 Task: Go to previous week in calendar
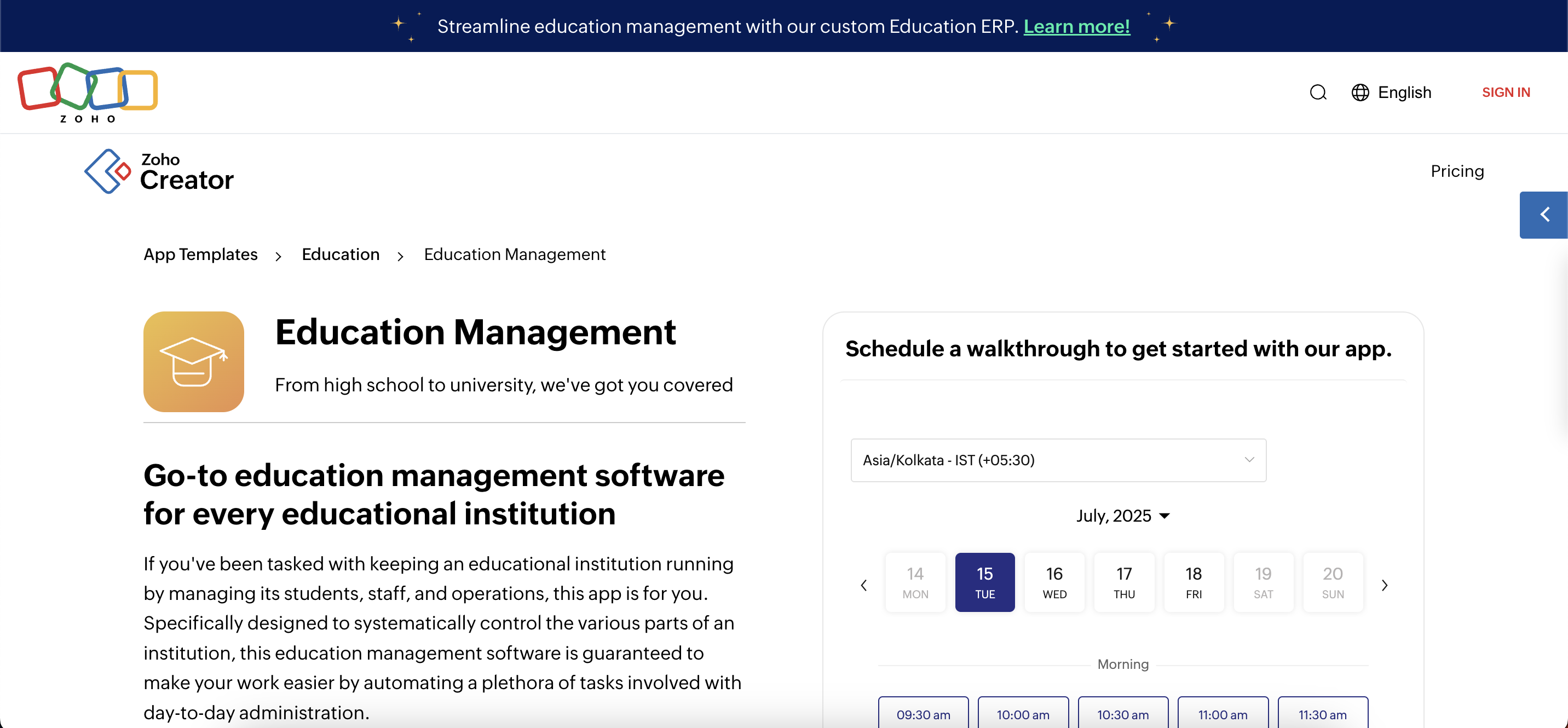(x=864, y=585)
